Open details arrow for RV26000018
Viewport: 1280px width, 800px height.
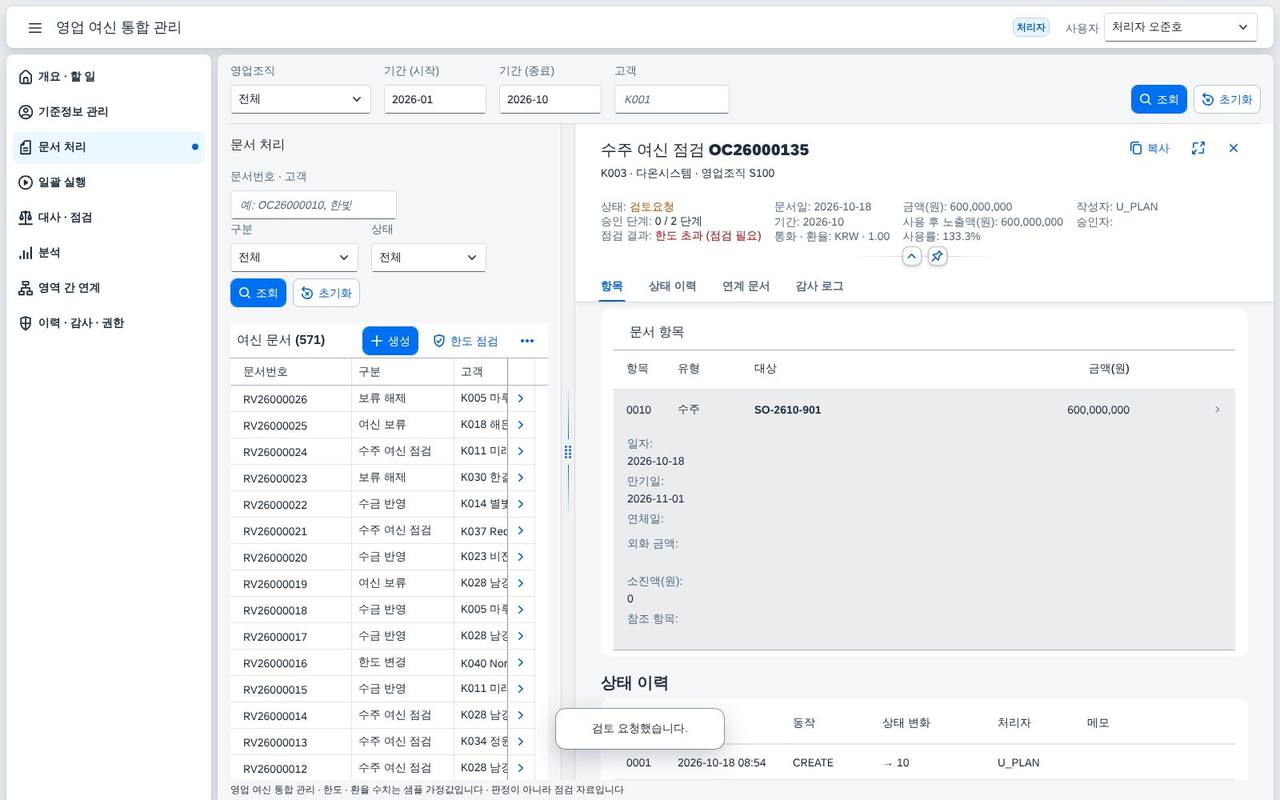pyautogui.click(x=520, y=610)
